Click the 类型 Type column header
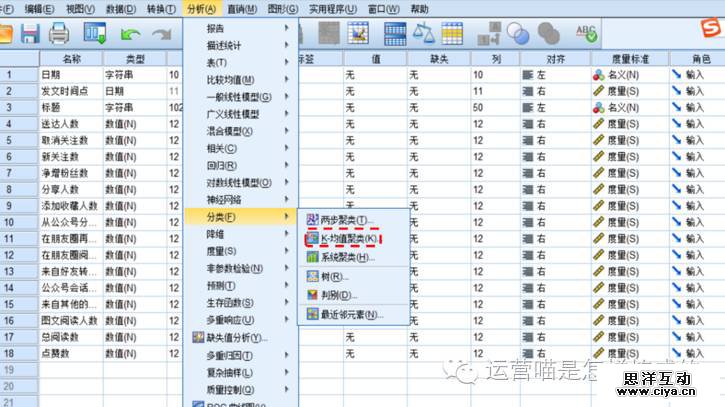This screenshot has width=725, height=407. point(135,59)
